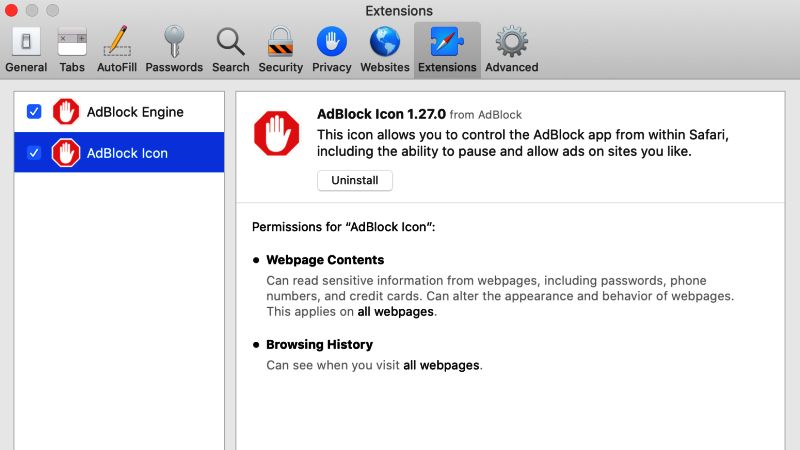Open the Security preferences pane
Viewport: 800px width, 450px height.
pos(281,50)
